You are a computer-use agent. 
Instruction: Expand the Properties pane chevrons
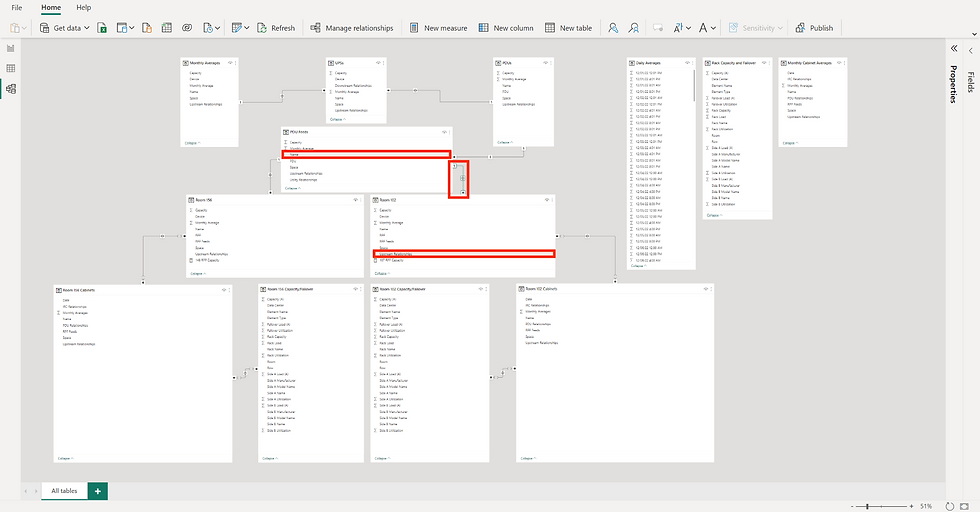coord(954,48)
